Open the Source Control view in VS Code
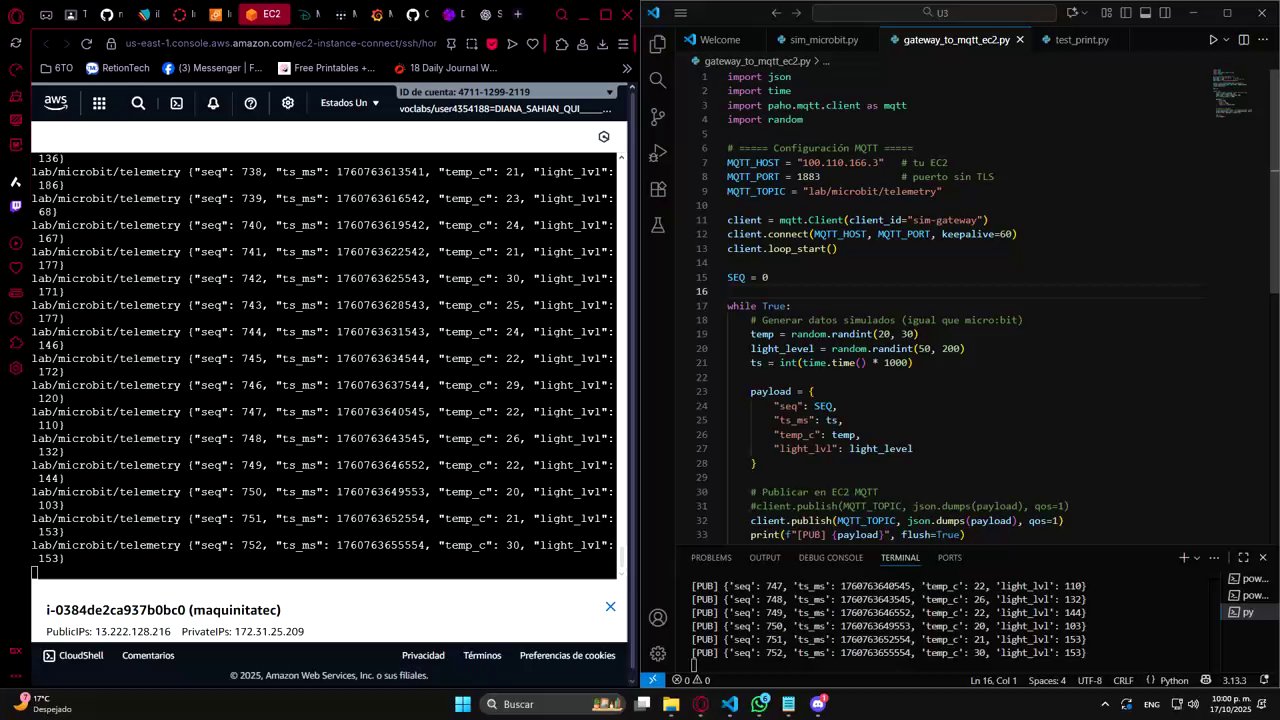The width and height of the screenshot is (1280, 720). point(658,117)
